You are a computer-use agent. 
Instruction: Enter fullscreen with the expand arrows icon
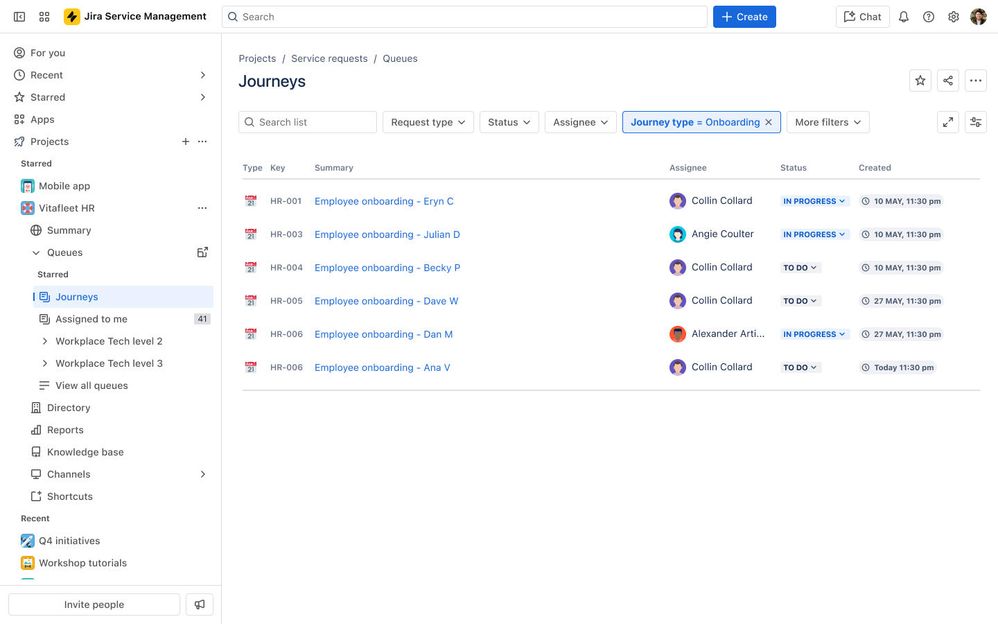(x=948, y=122)
